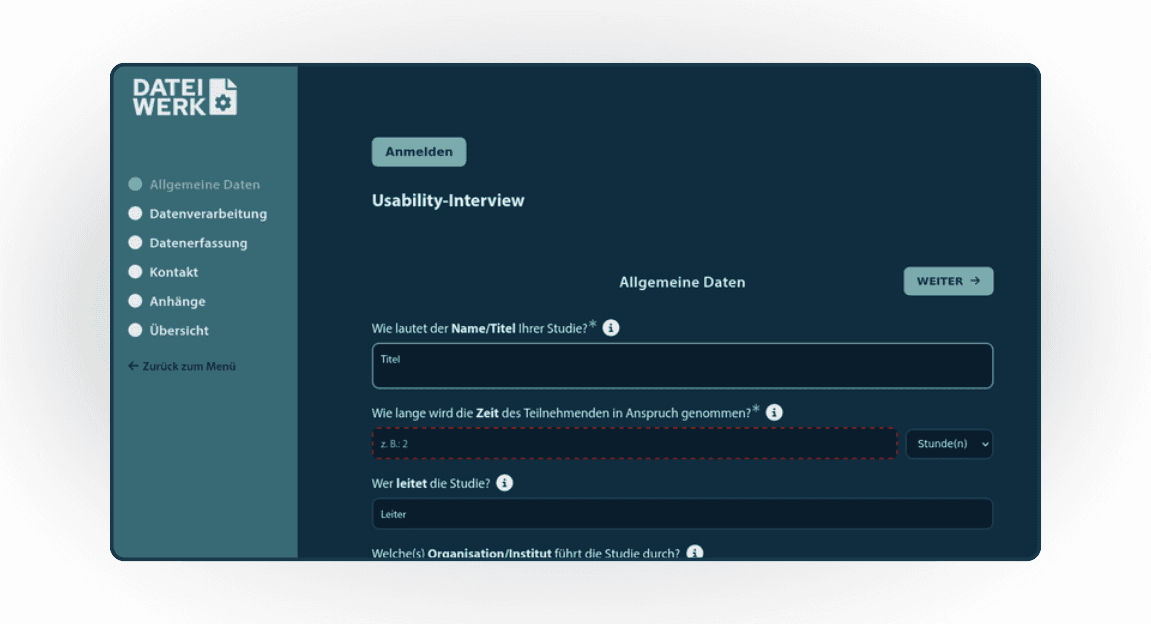Screen dimensions: 1151x624
Task: Open the Stunde(n) unit dropdown
Action: [x=949, y=444]
